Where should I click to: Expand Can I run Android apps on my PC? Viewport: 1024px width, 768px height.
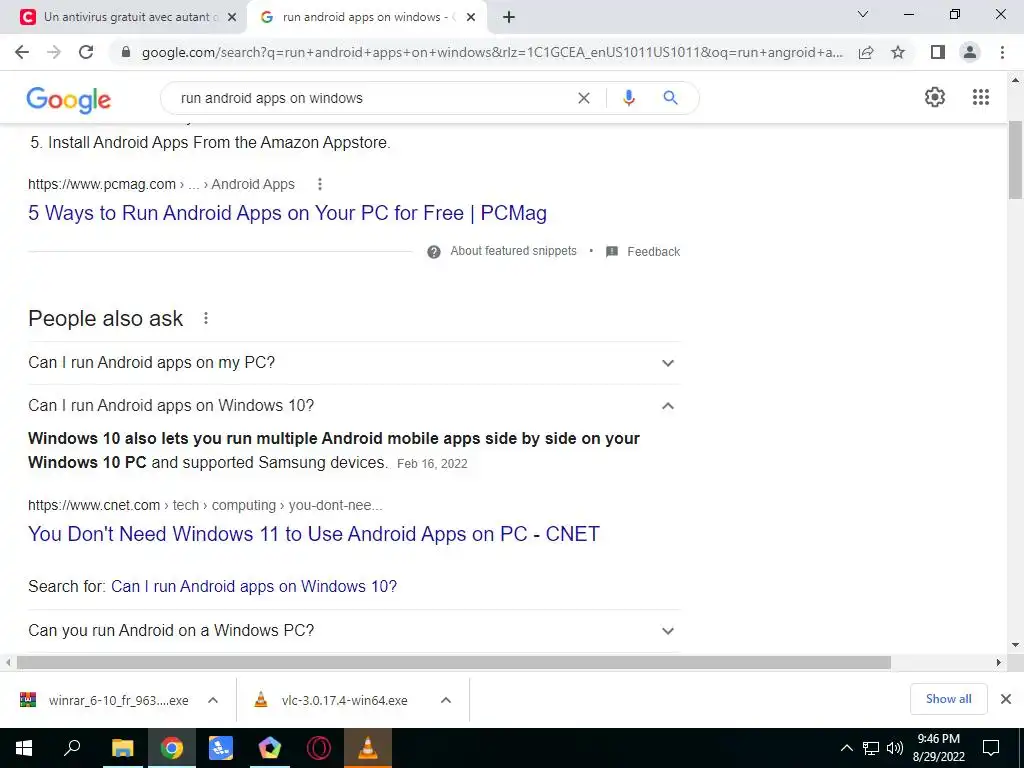[354, 362]
